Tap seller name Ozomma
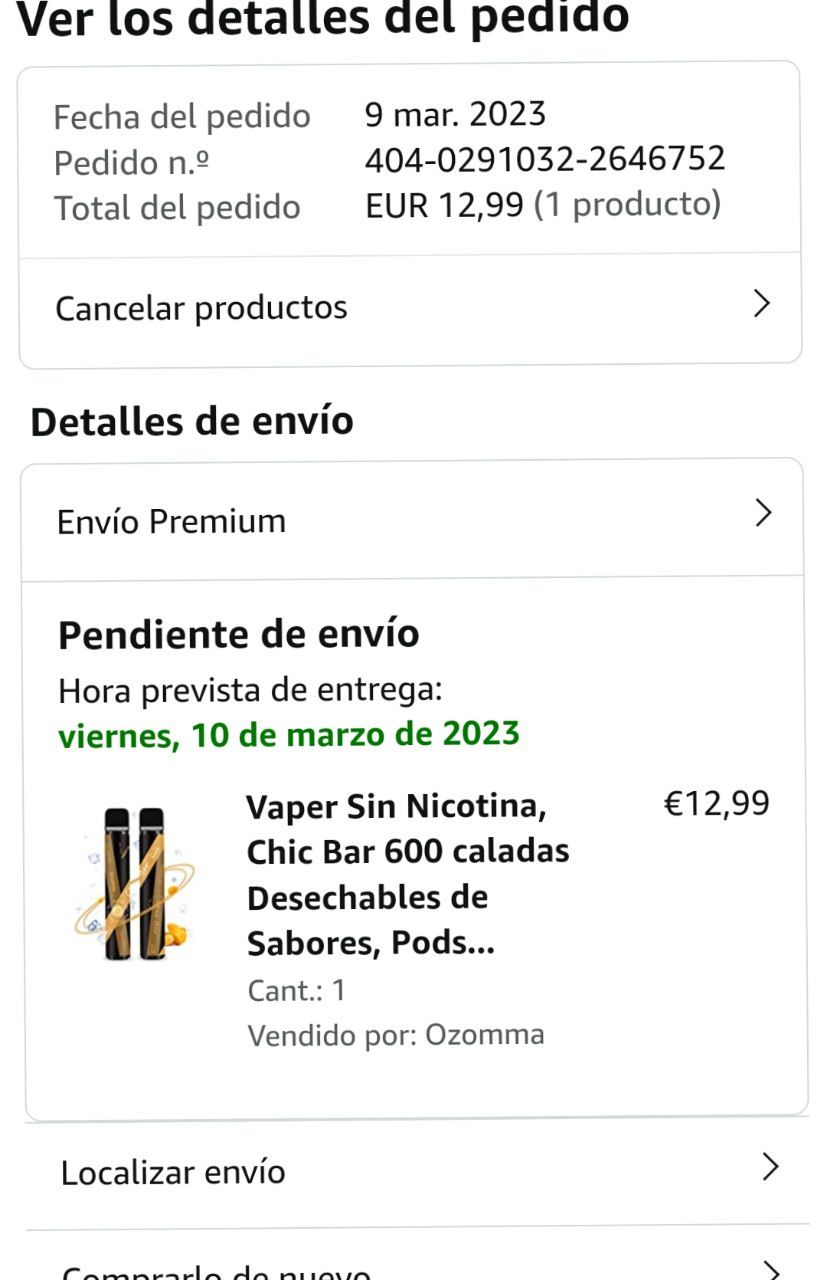 (485, 1034)
